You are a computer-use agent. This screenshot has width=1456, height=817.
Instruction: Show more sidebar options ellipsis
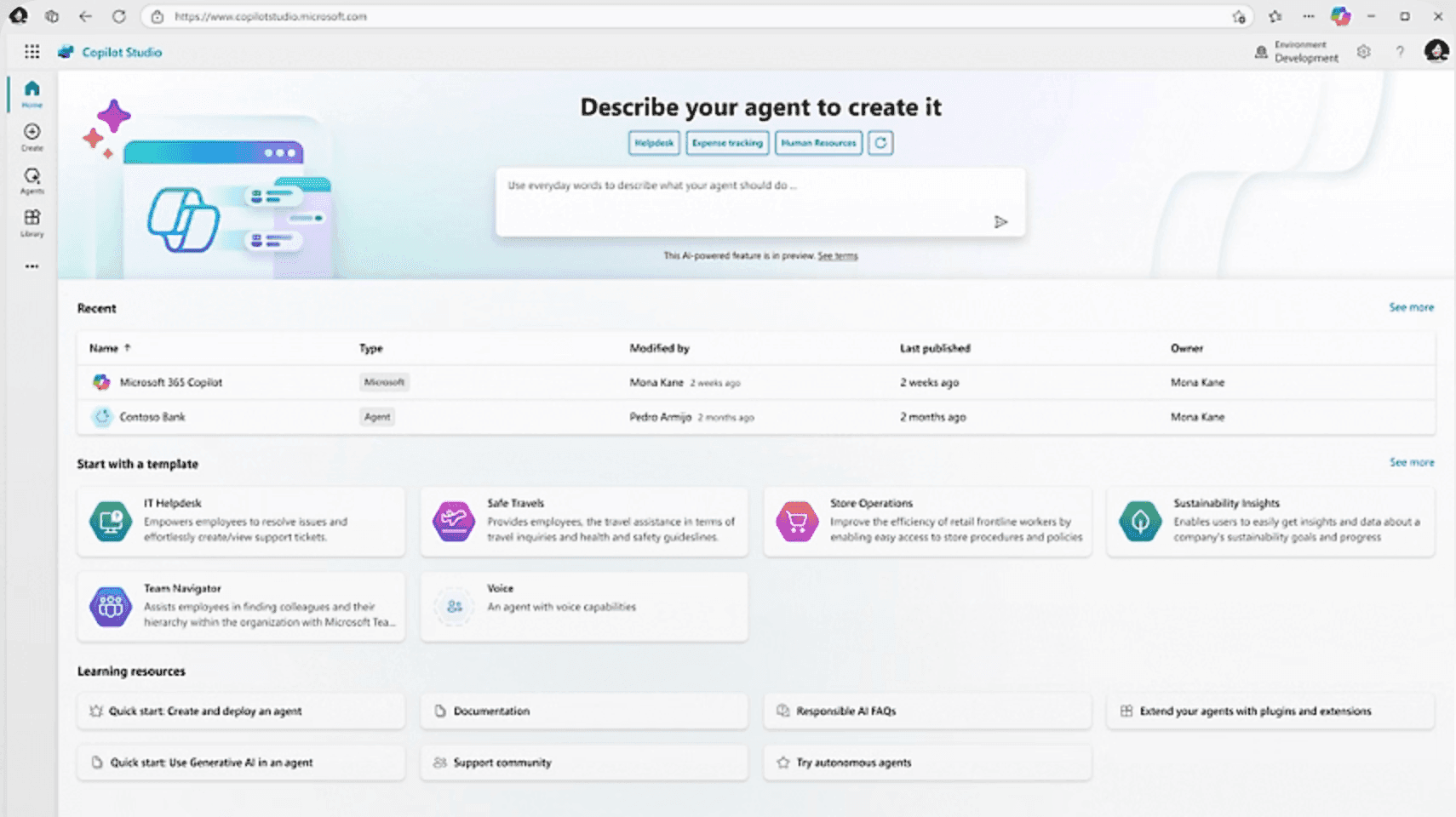click(x=32, y=266)
